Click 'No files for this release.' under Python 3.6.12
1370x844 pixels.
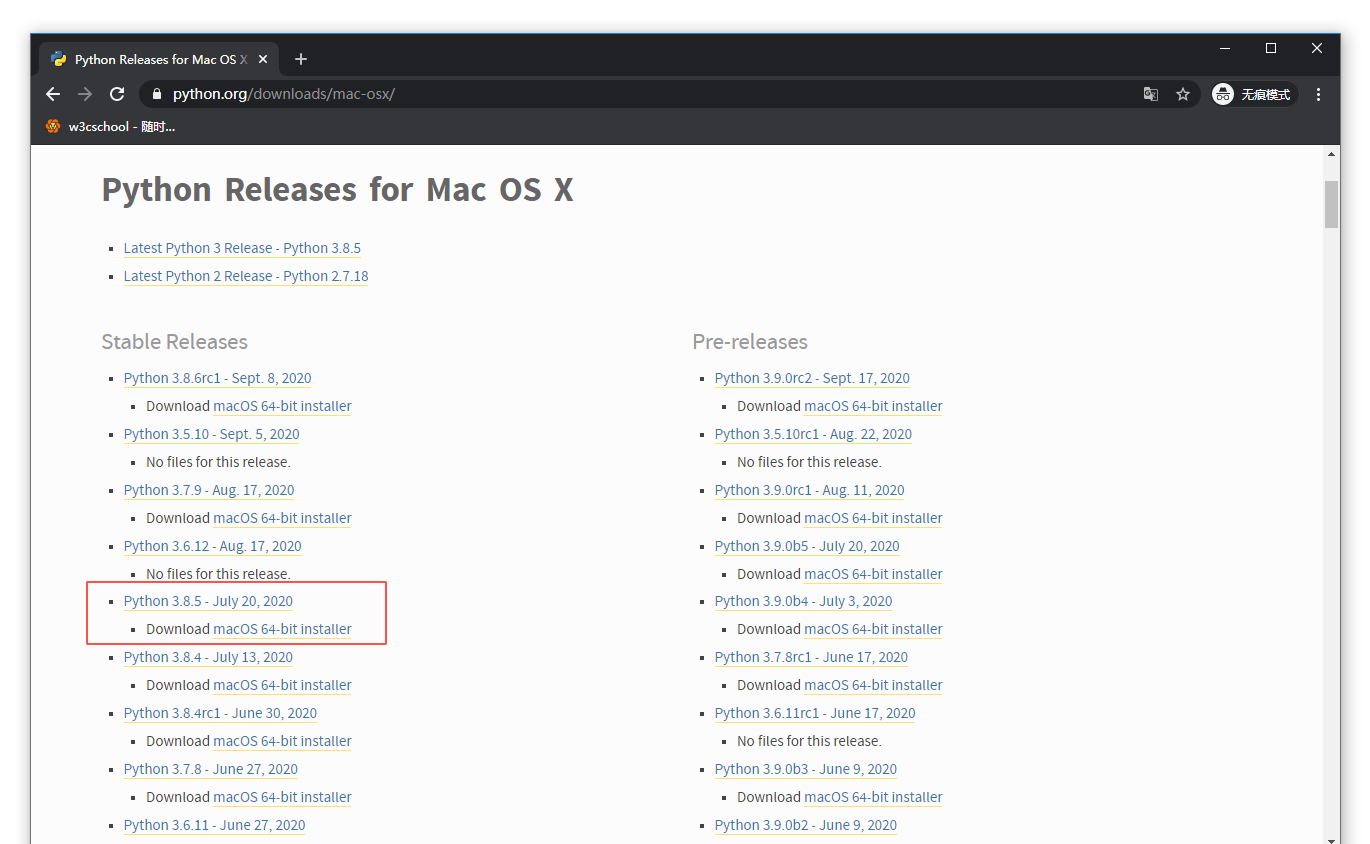[x=218, y=574]
